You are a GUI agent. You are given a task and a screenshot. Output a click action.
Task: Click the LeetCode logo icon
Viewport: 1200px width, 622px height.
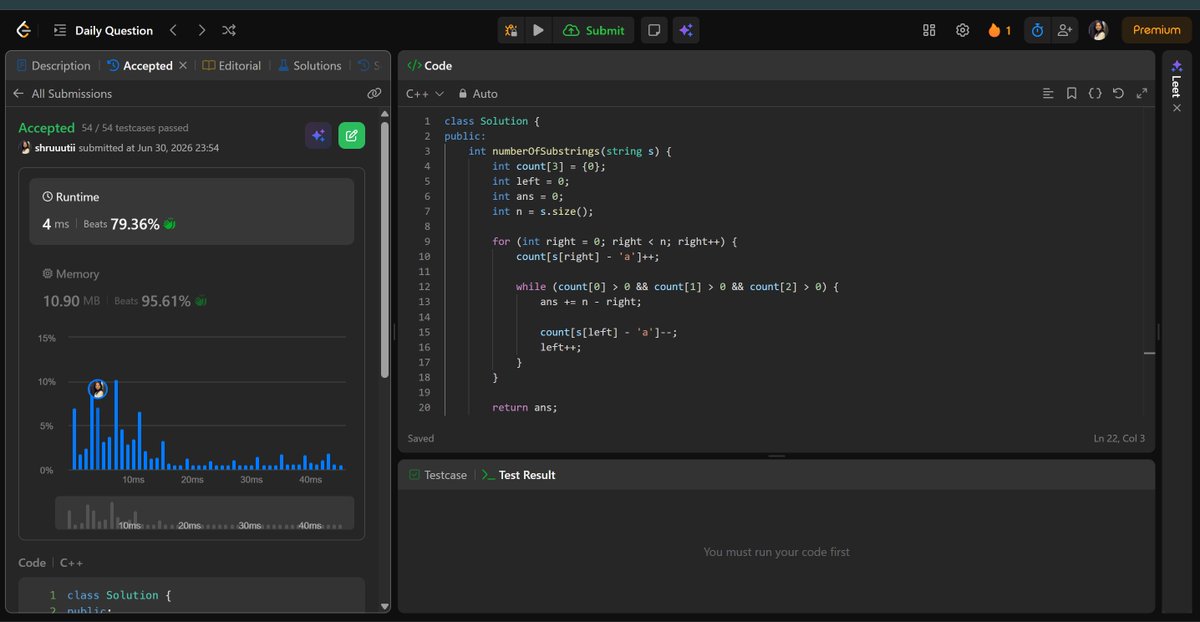click(x=23, y=30)
